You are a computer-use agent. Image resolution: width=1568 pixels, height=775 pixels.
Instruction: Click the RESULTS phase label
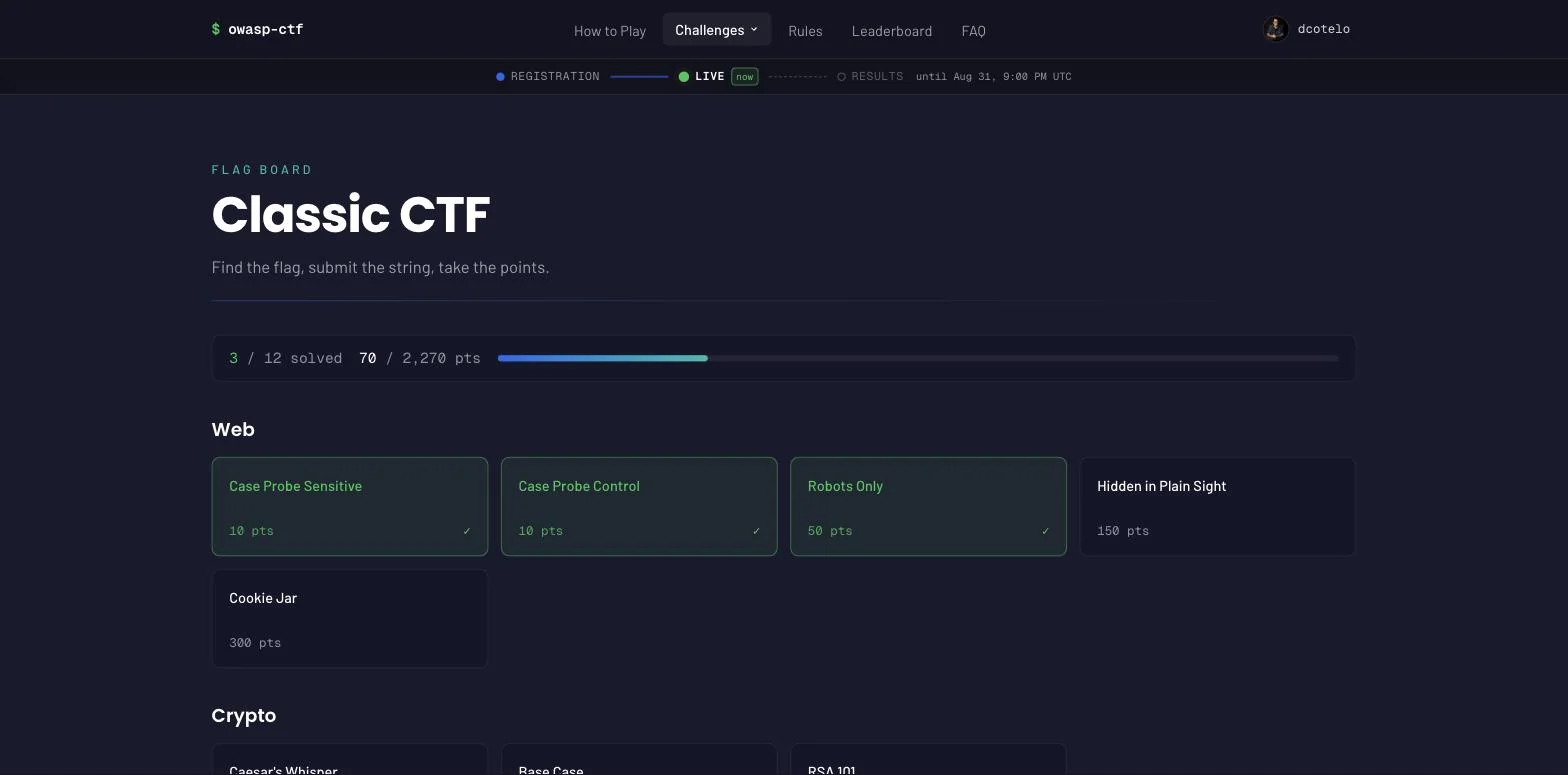tap(877, 77)
